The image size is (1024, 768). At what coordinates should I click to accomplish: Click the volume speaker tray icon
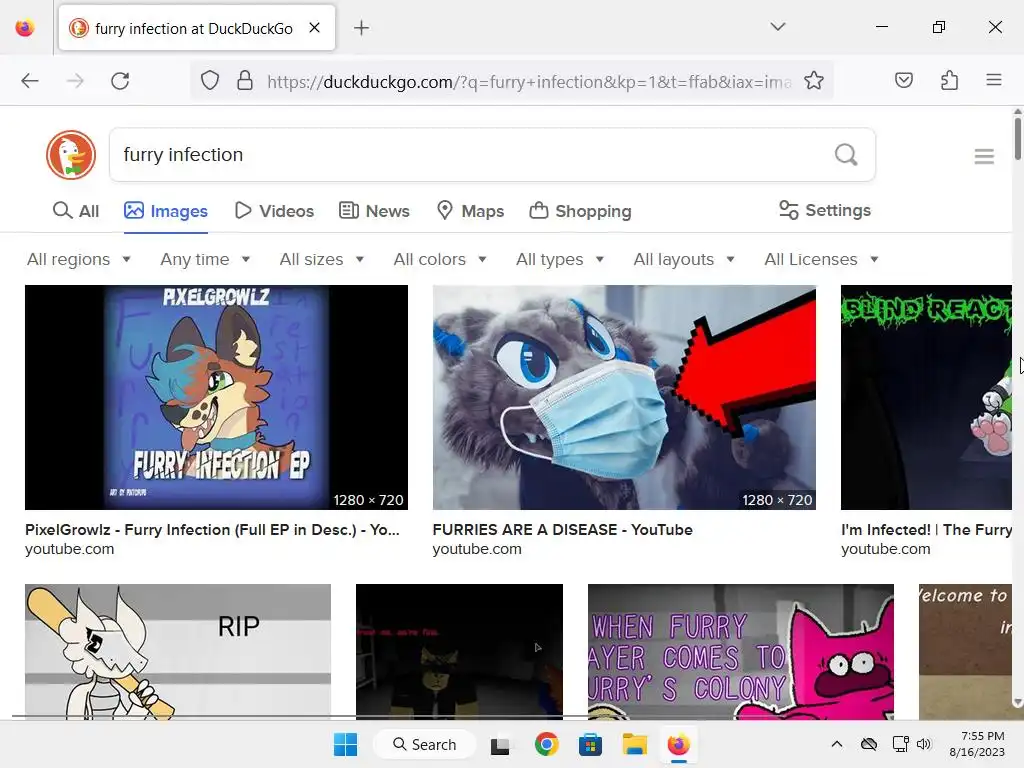[x=924, y=744]
